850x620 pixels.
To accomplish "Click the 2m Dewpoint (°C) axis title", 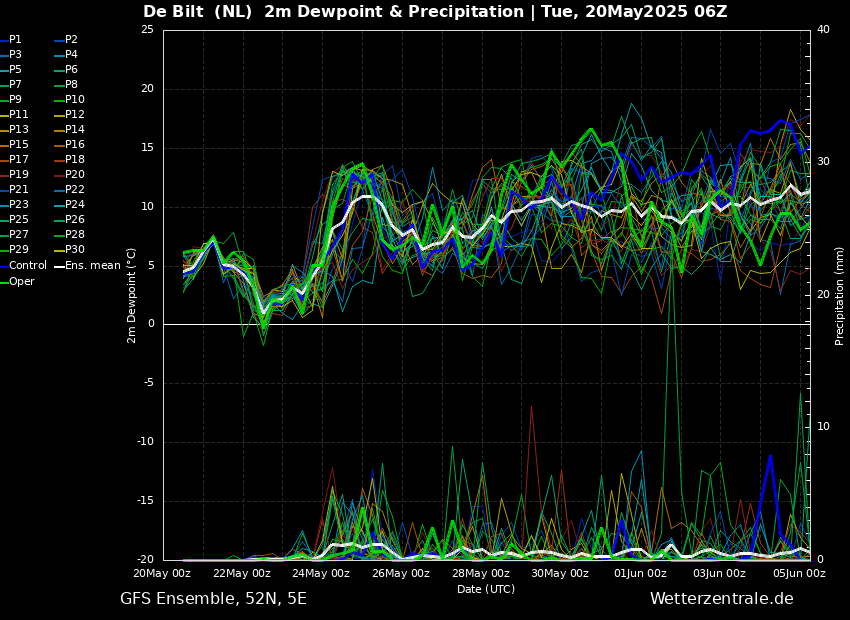I will 131,296.
